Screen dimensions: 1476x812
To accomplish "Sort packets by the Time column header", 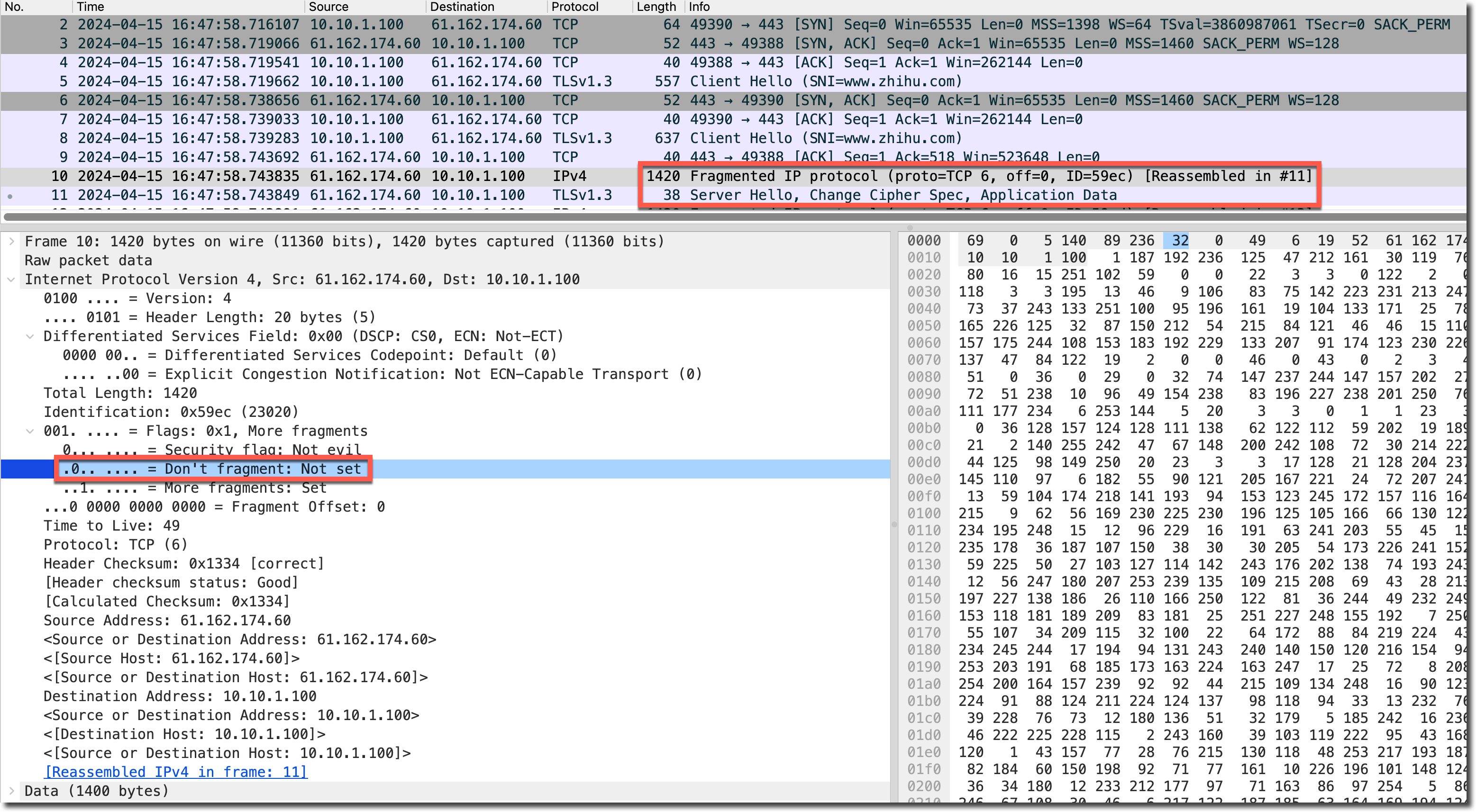I will tap(91, 7).
